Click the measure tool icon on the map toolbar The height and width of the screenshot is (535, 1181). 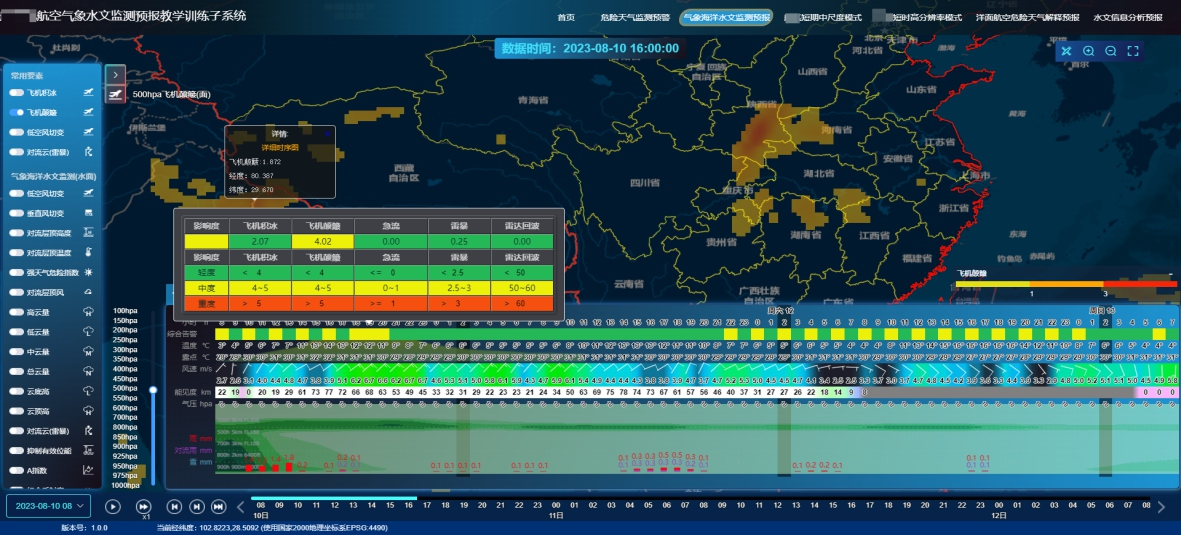click(x=1067, y=51)
